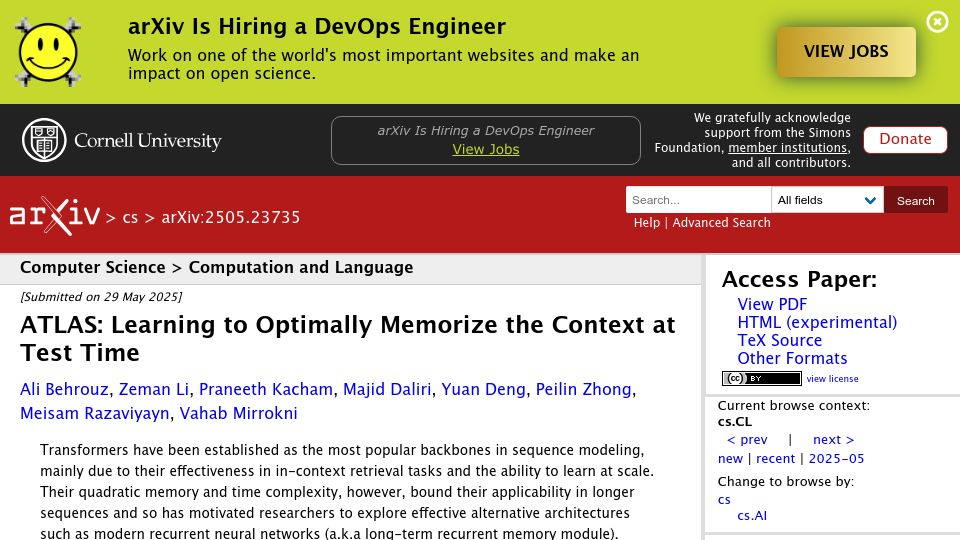The image size is (960, 540).
Task: Go to previous paper with < prev
Action: 747,440
